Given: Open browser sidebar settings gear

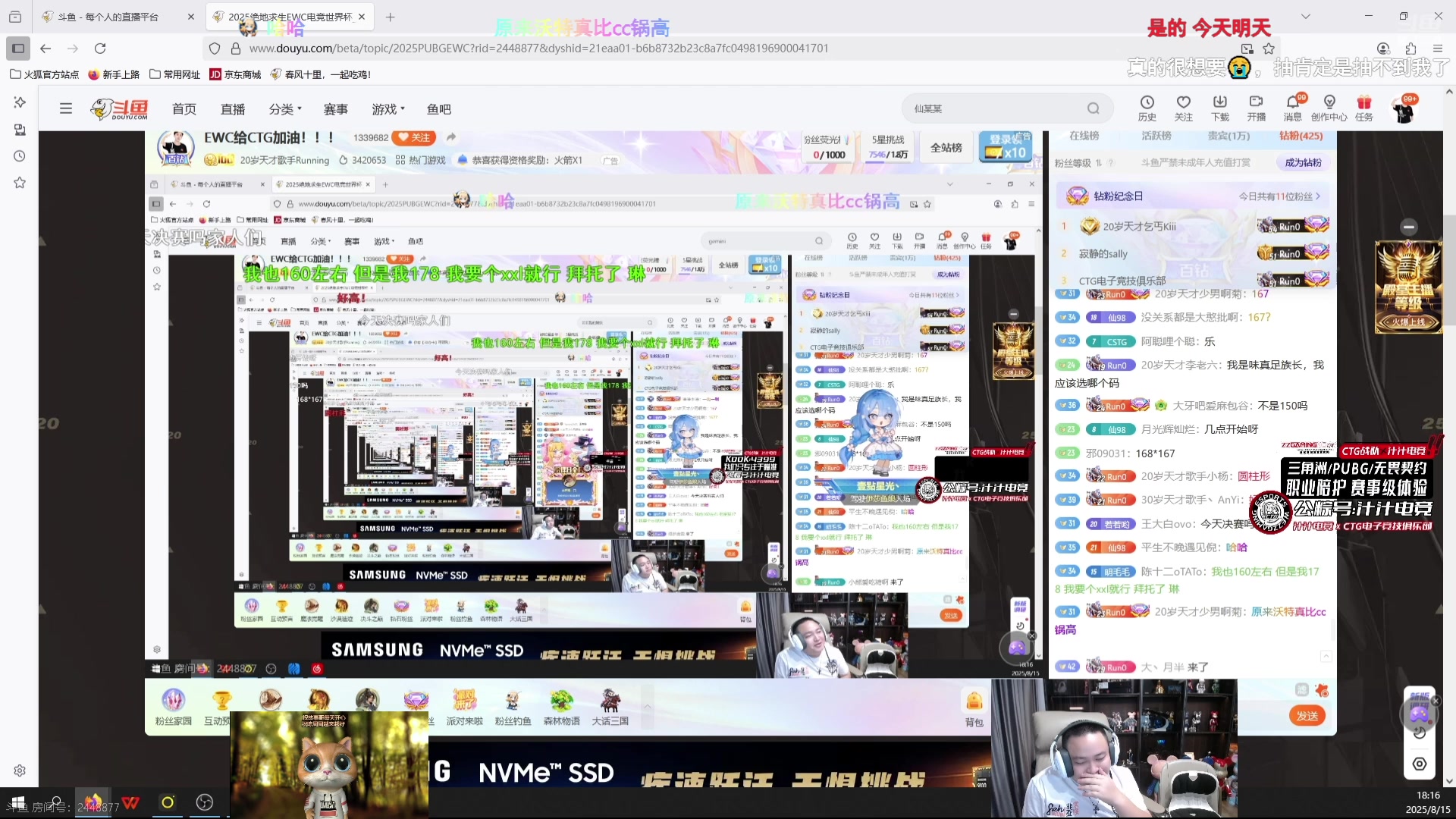Looking at the screenshot, I should click(20, 770).
